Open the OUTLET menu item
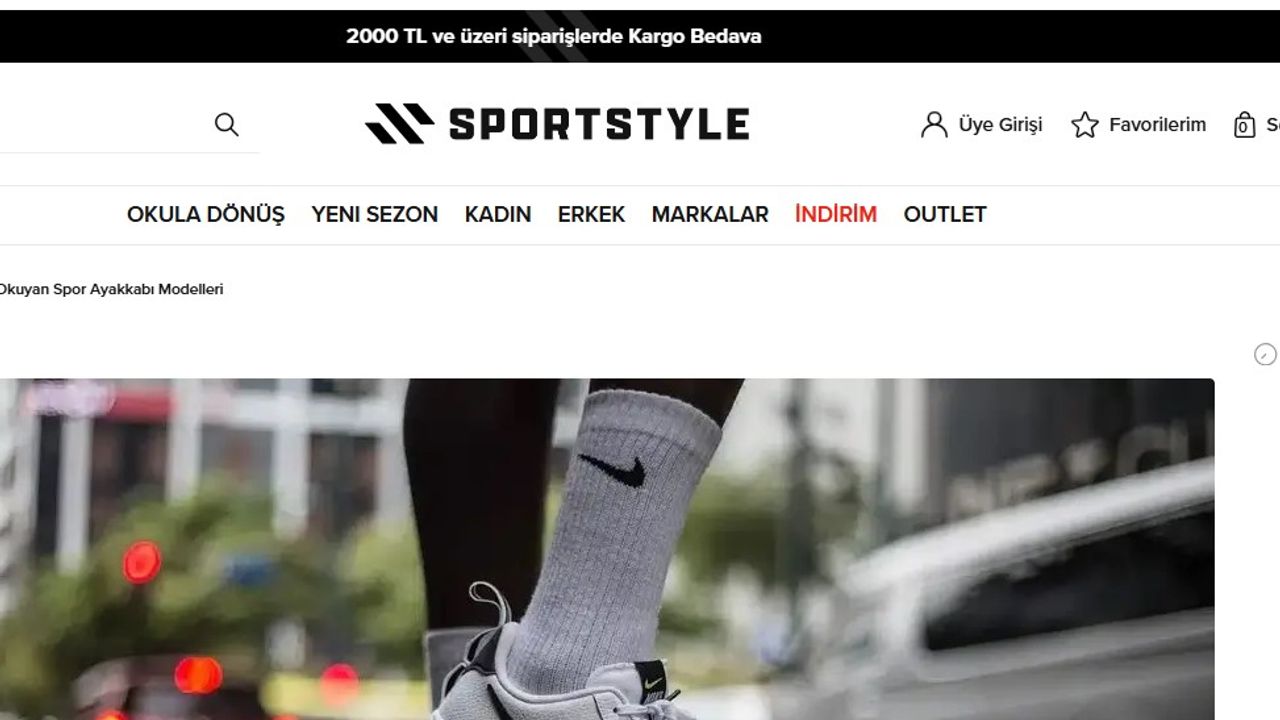The width and height of the screenshot is (1280, 720). 945,214
